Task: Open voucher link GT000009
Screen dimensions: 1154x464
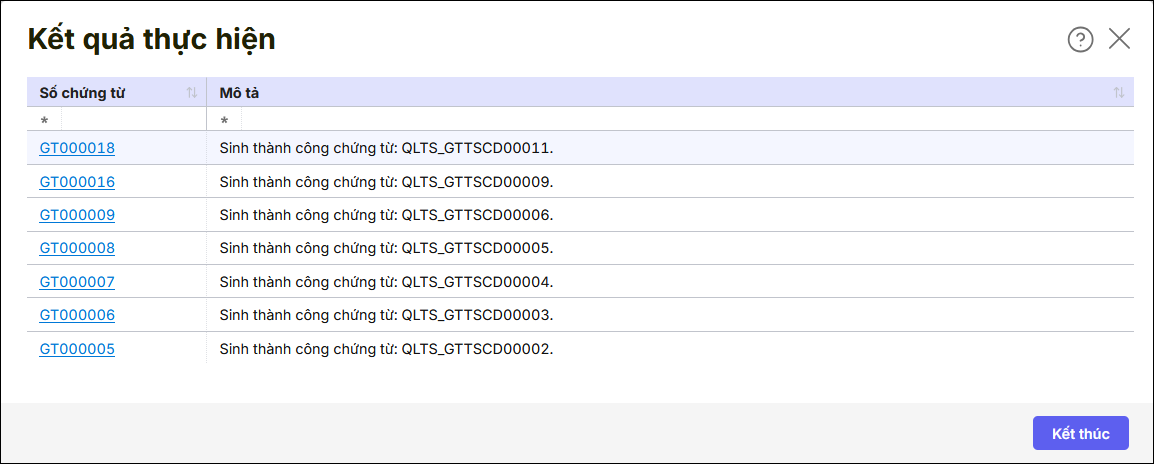Action: coord(77,215)
